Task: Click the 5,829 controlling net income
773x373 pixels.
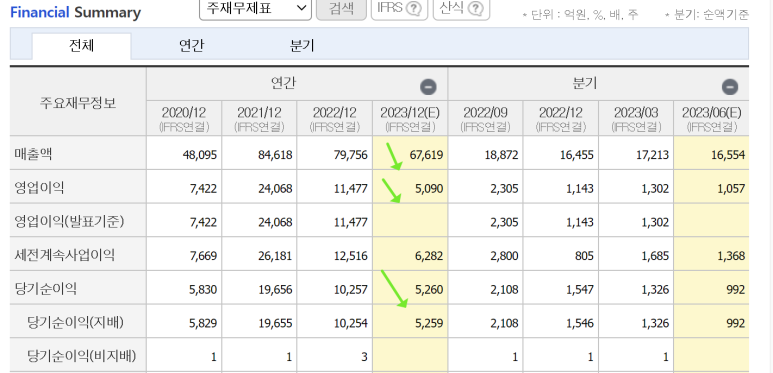Action: click(x=203, y=324)
